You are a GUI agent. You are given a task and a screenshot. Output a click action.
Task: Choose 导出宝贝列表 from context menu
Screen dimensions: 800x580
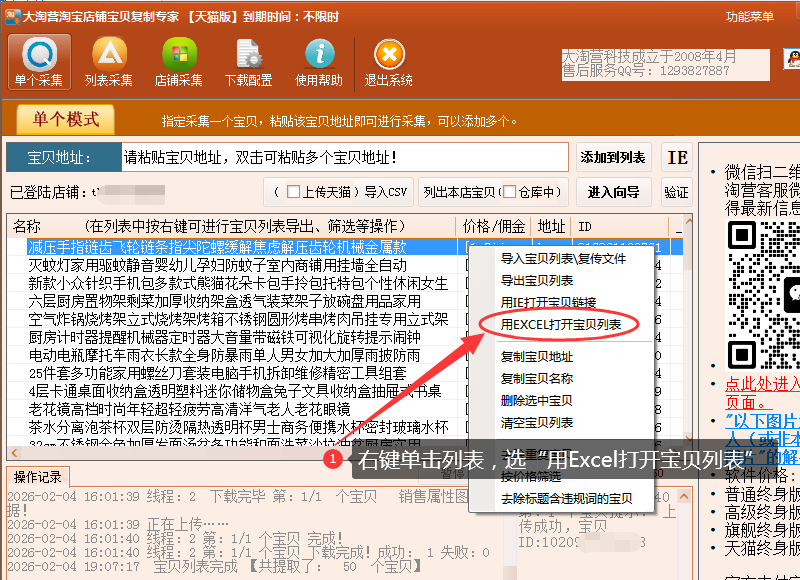pyautogui.click(x=537, y=280)
